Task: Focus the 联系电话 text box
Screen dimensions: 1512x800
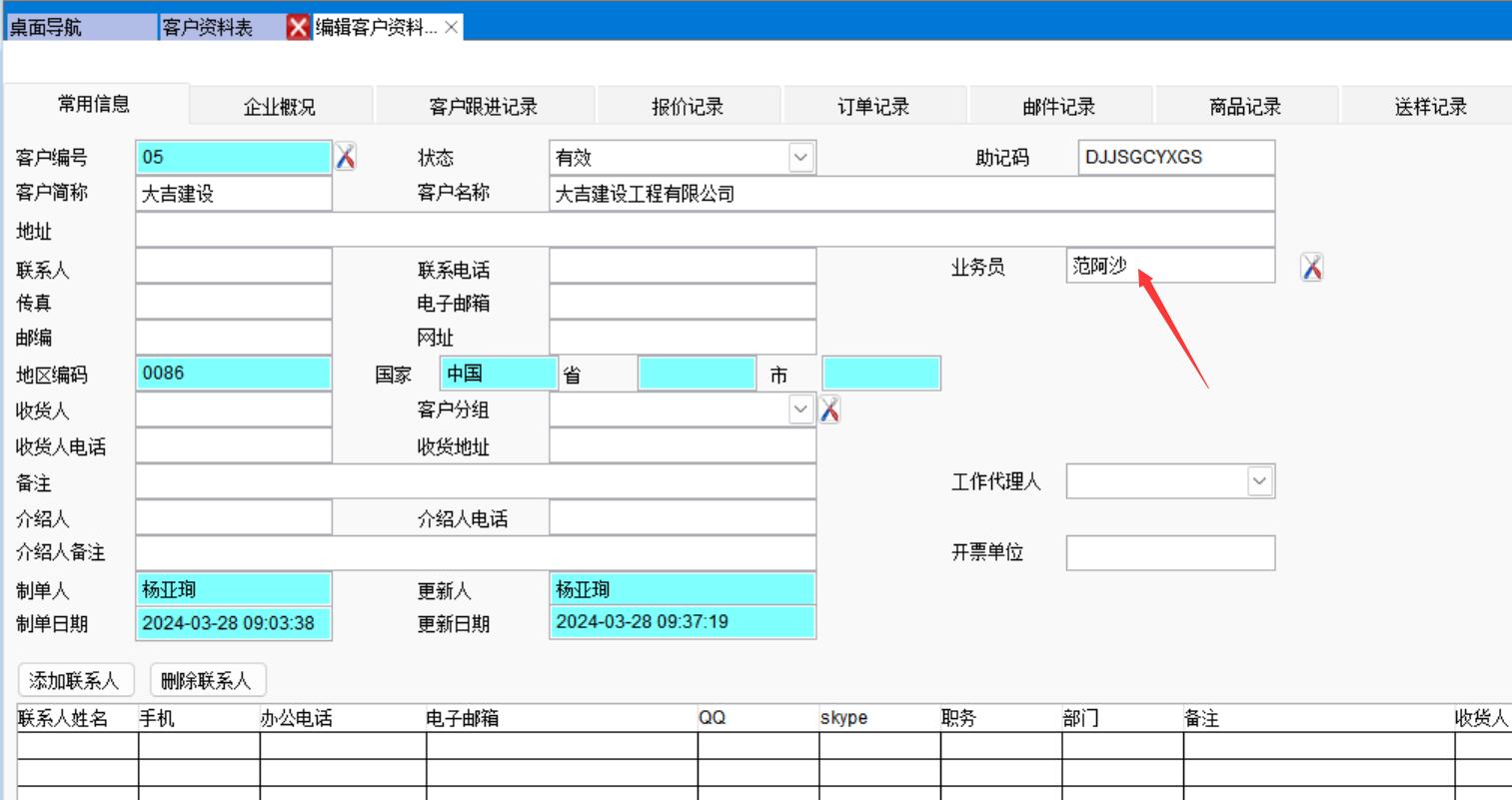Action: (x=682, y=267)
